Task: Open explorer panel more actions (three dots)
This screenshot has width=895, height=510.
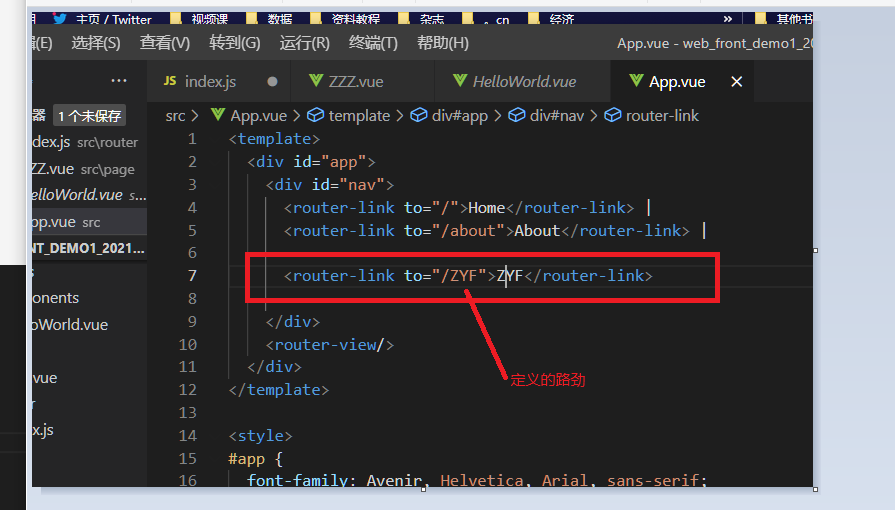Action: (x=119, y=81)
